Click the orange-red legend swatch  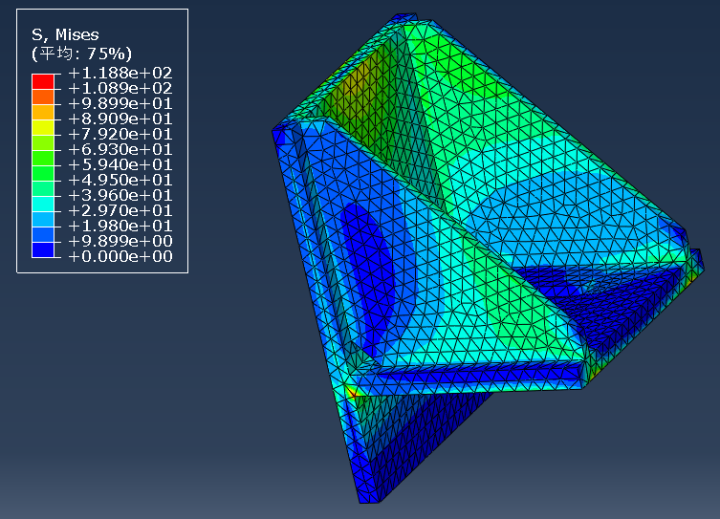pyautogui.click(x=43, y=96)
